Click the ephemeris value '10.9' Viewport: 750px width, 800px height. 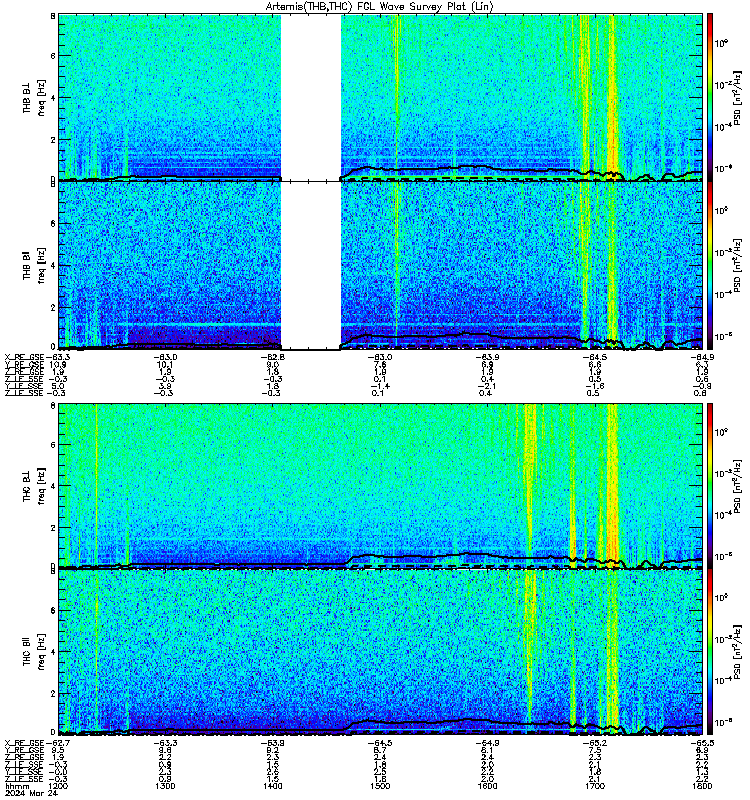point(56,365)
